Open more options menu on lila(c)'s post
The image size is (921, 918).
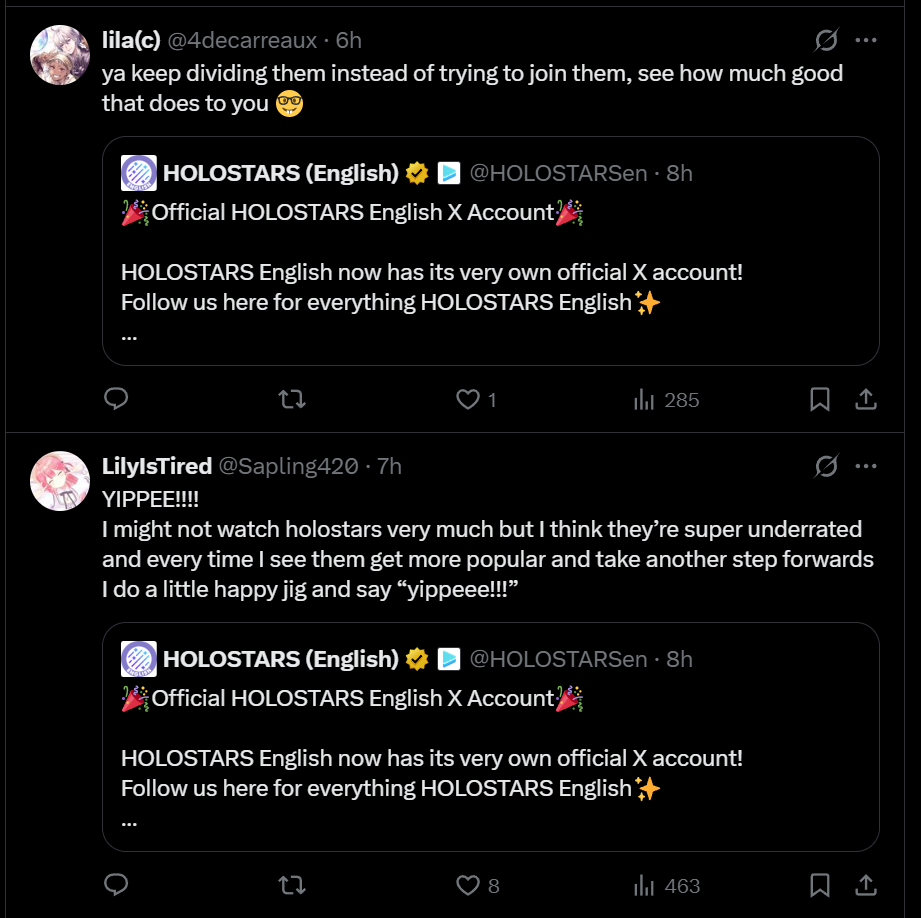(x=866, y=41)
